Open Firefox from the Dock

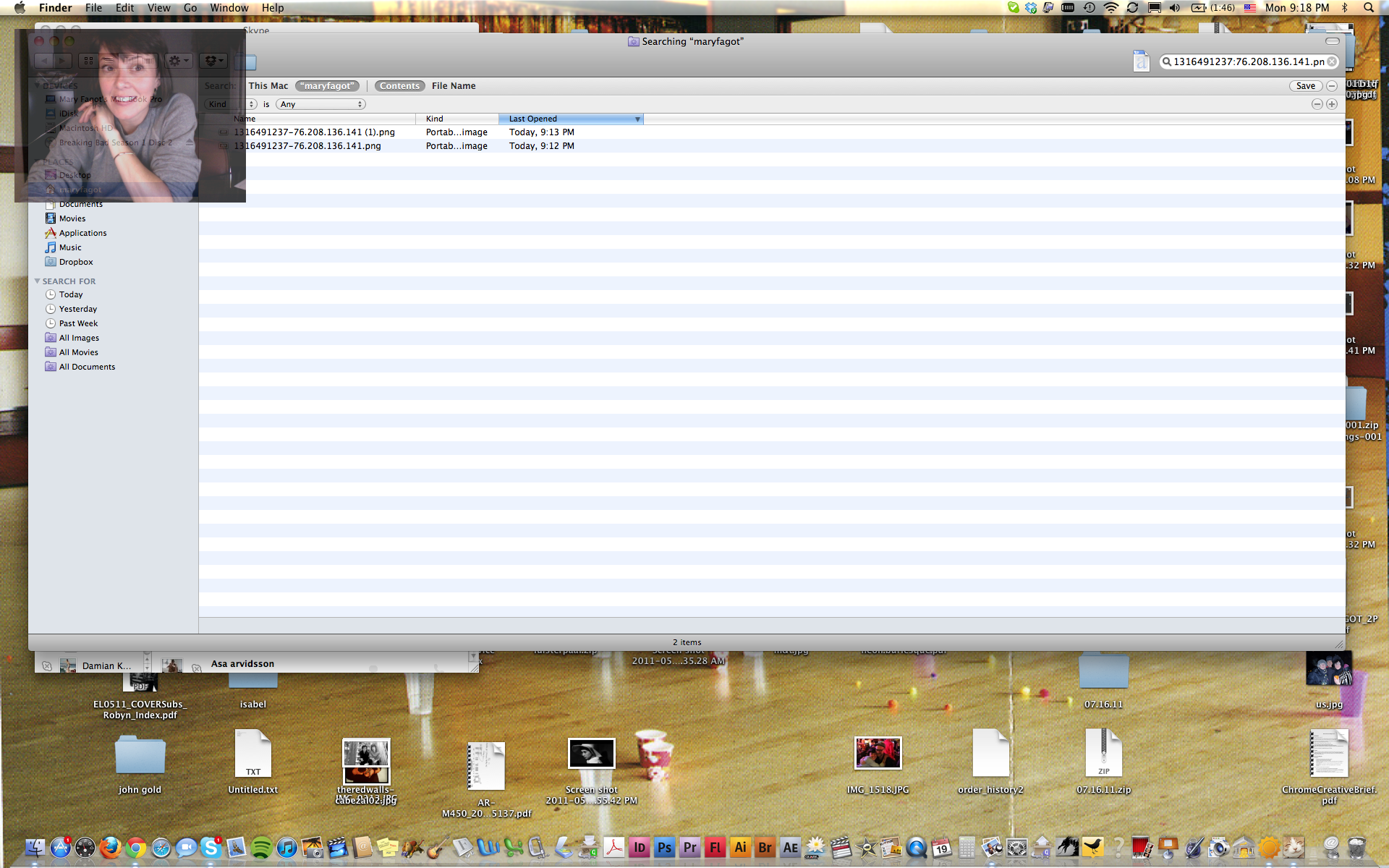tap(110, 847)
